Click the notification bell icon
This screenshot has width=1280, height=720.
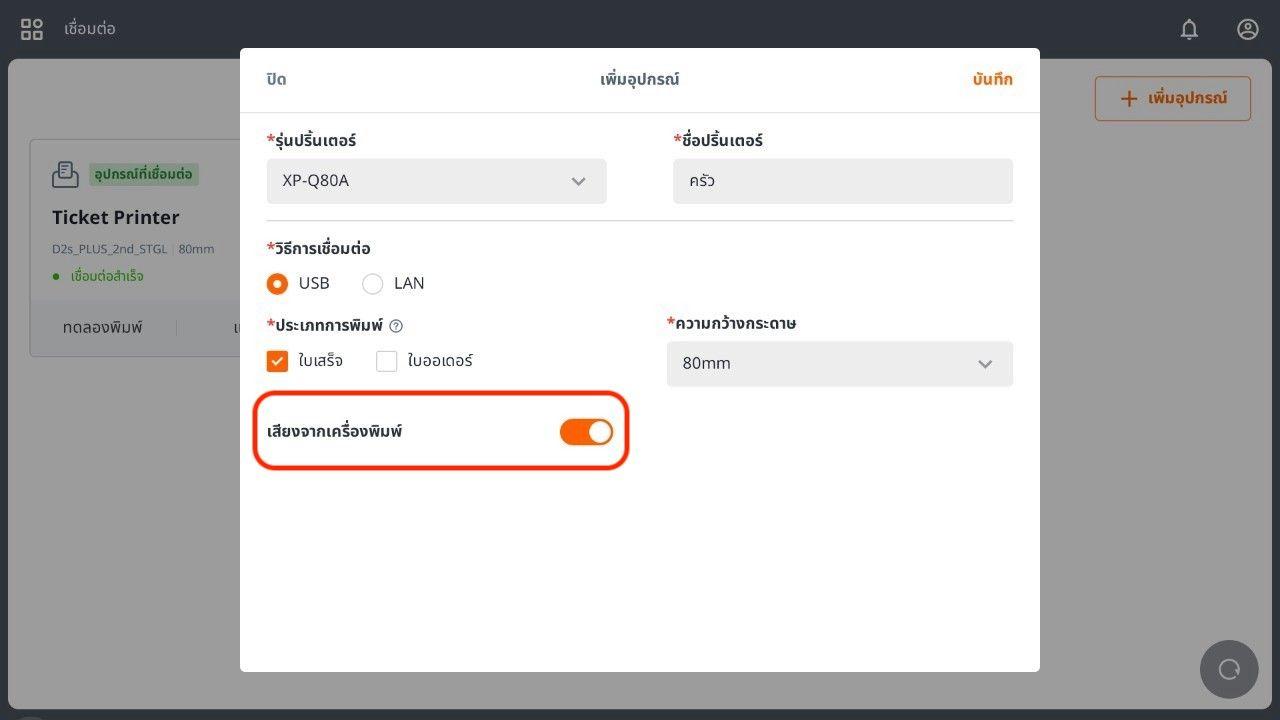pyautogui.click(x=1189, y=29)
